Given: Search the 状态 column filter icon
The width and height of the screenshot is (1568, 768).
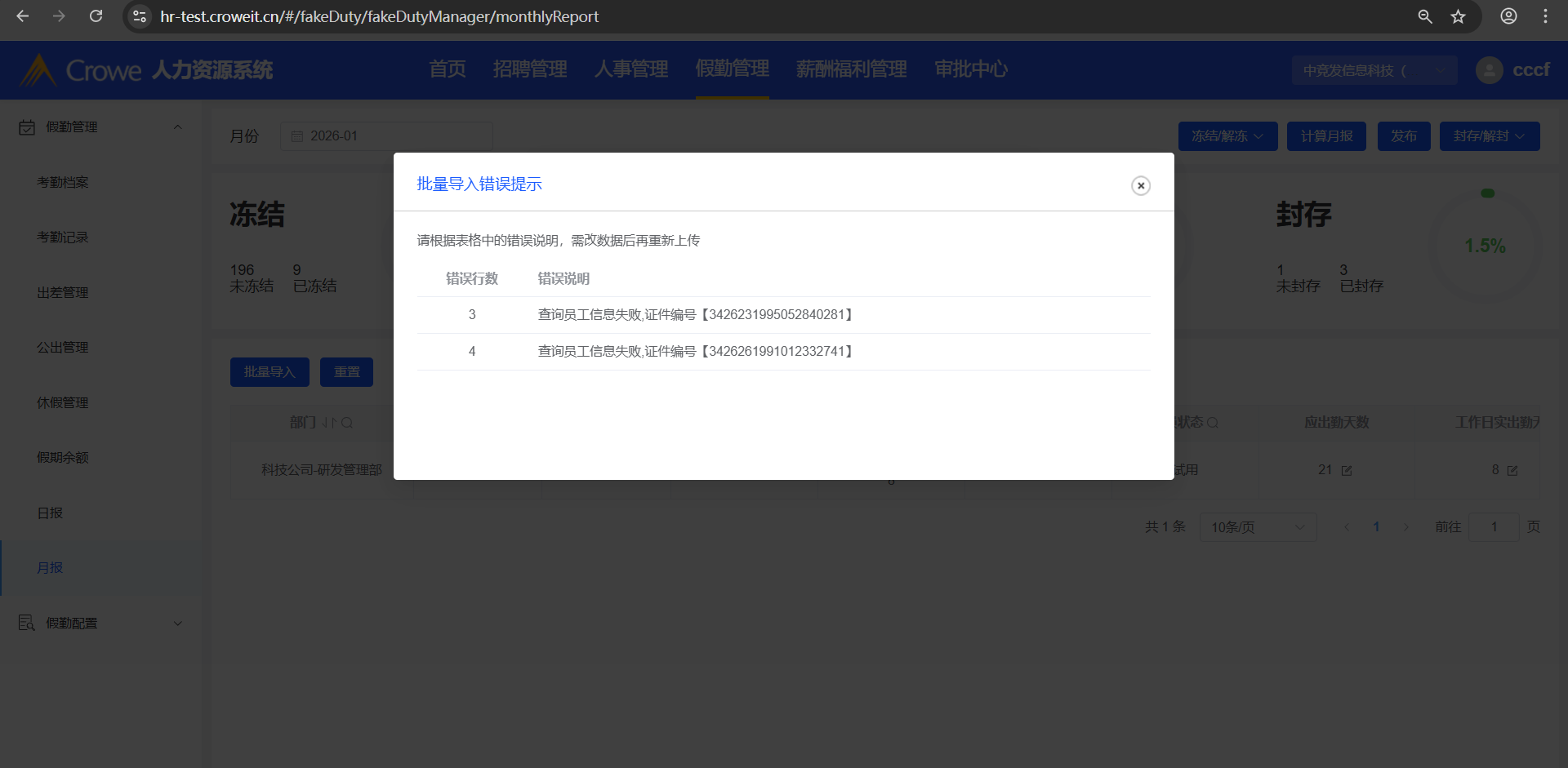Looking at the screenshot, I should coord(1213,423).
